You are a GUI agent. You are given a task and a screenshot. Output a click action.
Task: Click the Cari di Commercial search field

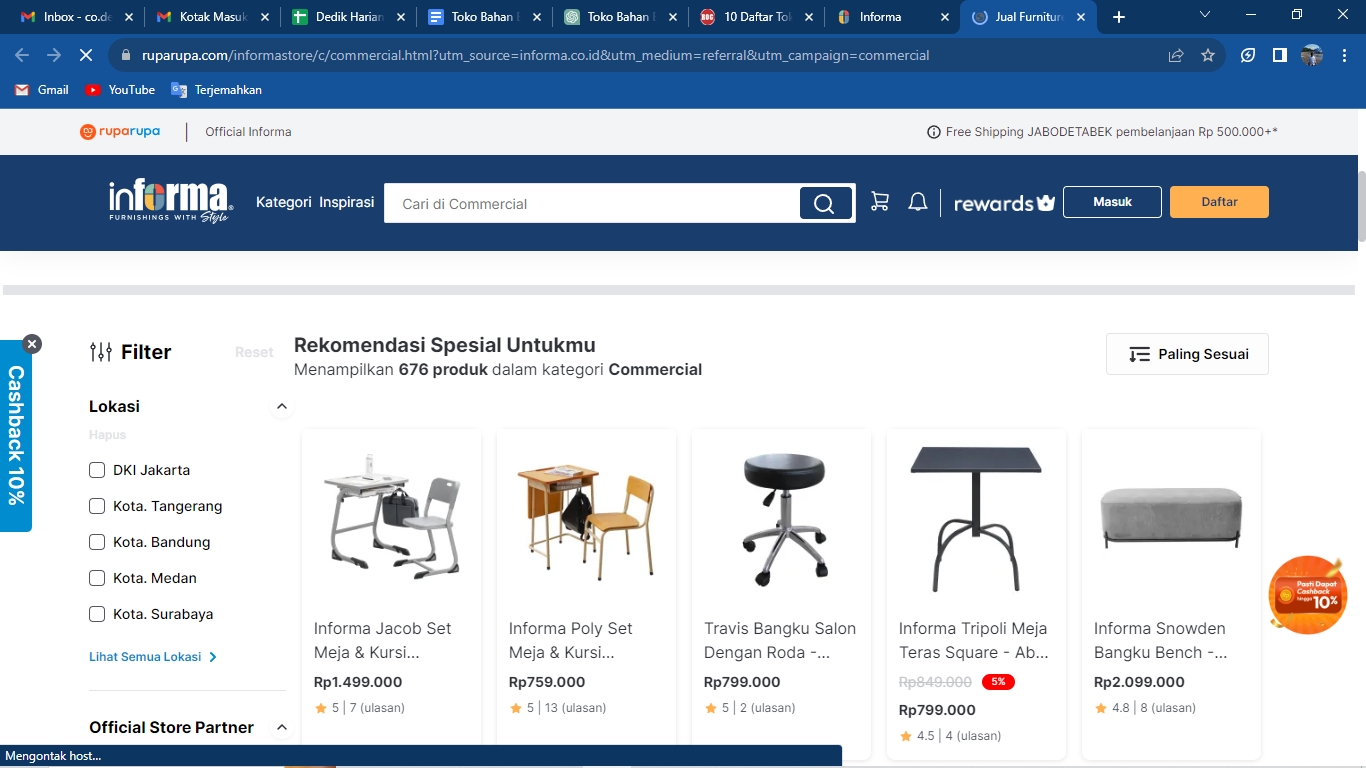click(592, 203)
